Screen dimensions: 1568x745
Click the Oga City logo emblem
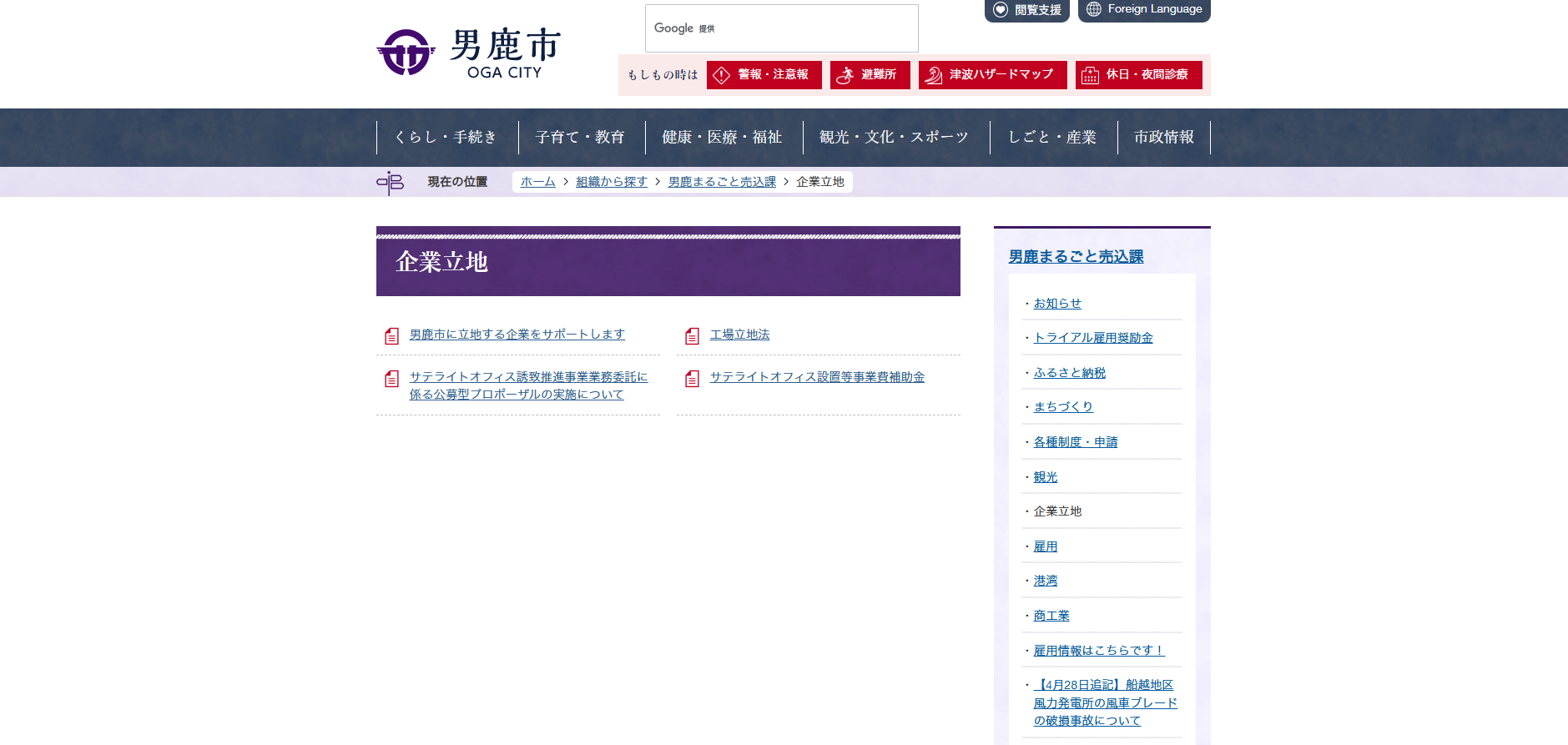click(406, 53)
